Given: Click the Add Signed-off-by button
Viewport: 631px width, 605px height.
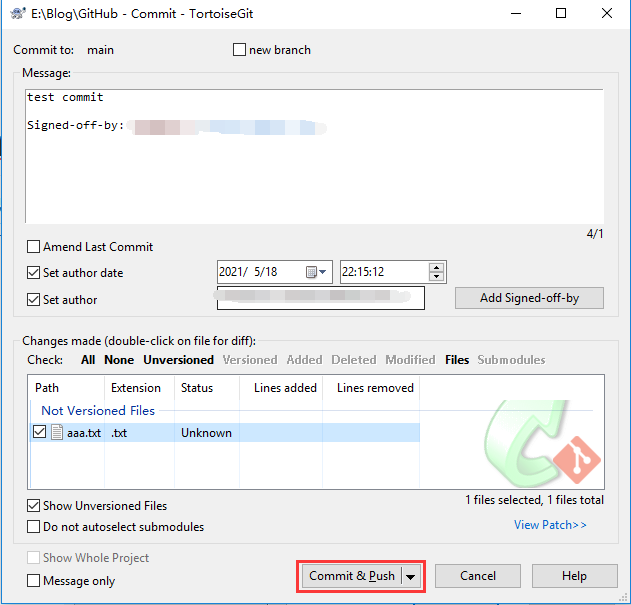Looking at the screenshot, I should (x=529, y=298).
